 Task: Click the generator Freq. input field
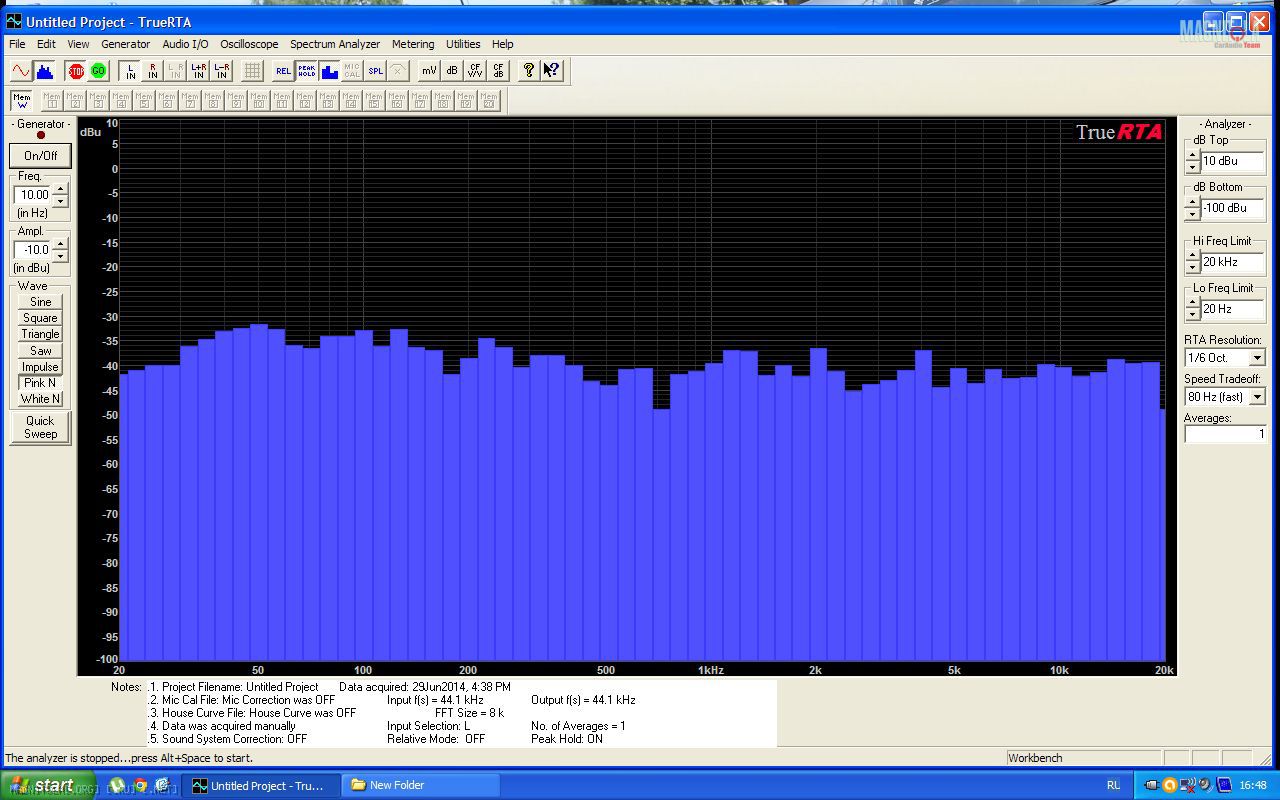click(x=33, y=195)
